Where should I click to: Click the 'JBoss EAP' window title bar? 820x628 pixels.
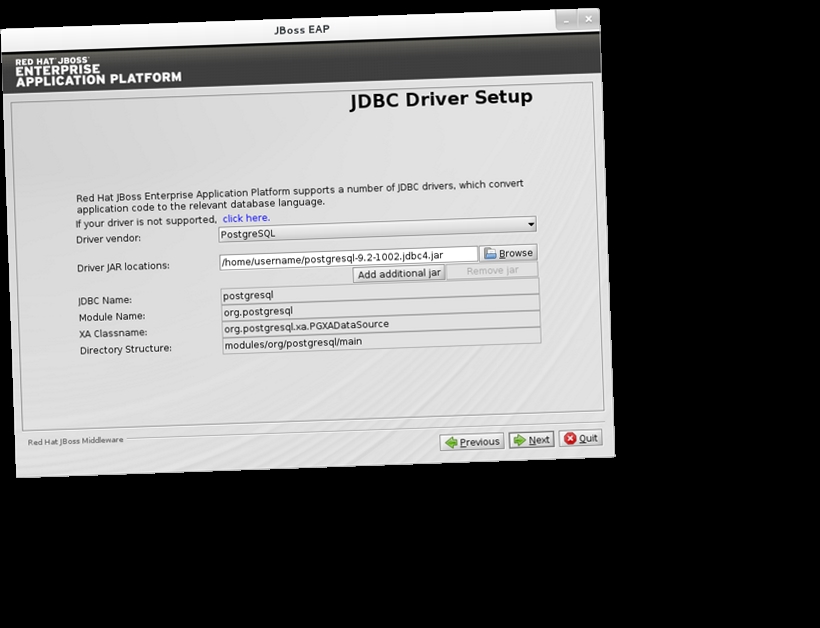click(302, 30)
